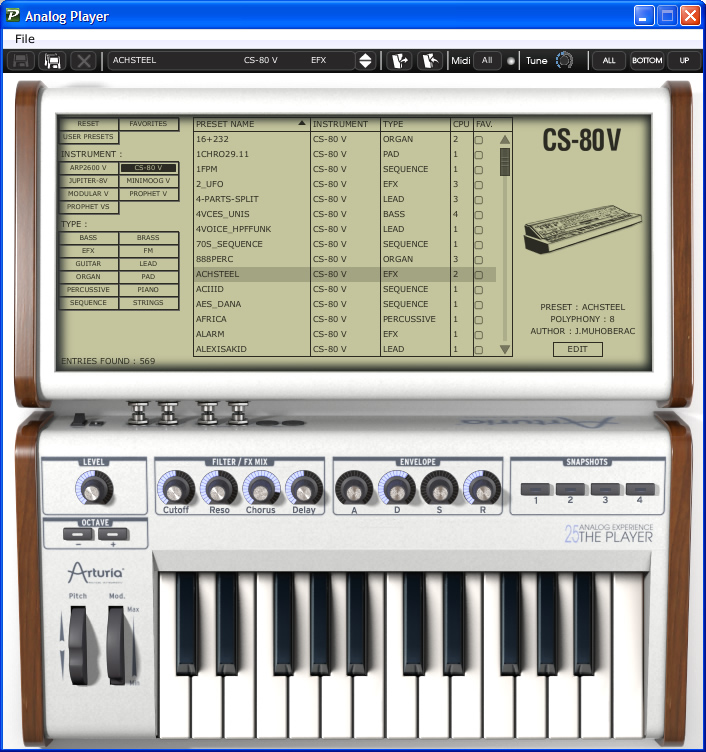706x752 pixels.
Task: Click the LEVEL knob
Action: click(94, 488)
